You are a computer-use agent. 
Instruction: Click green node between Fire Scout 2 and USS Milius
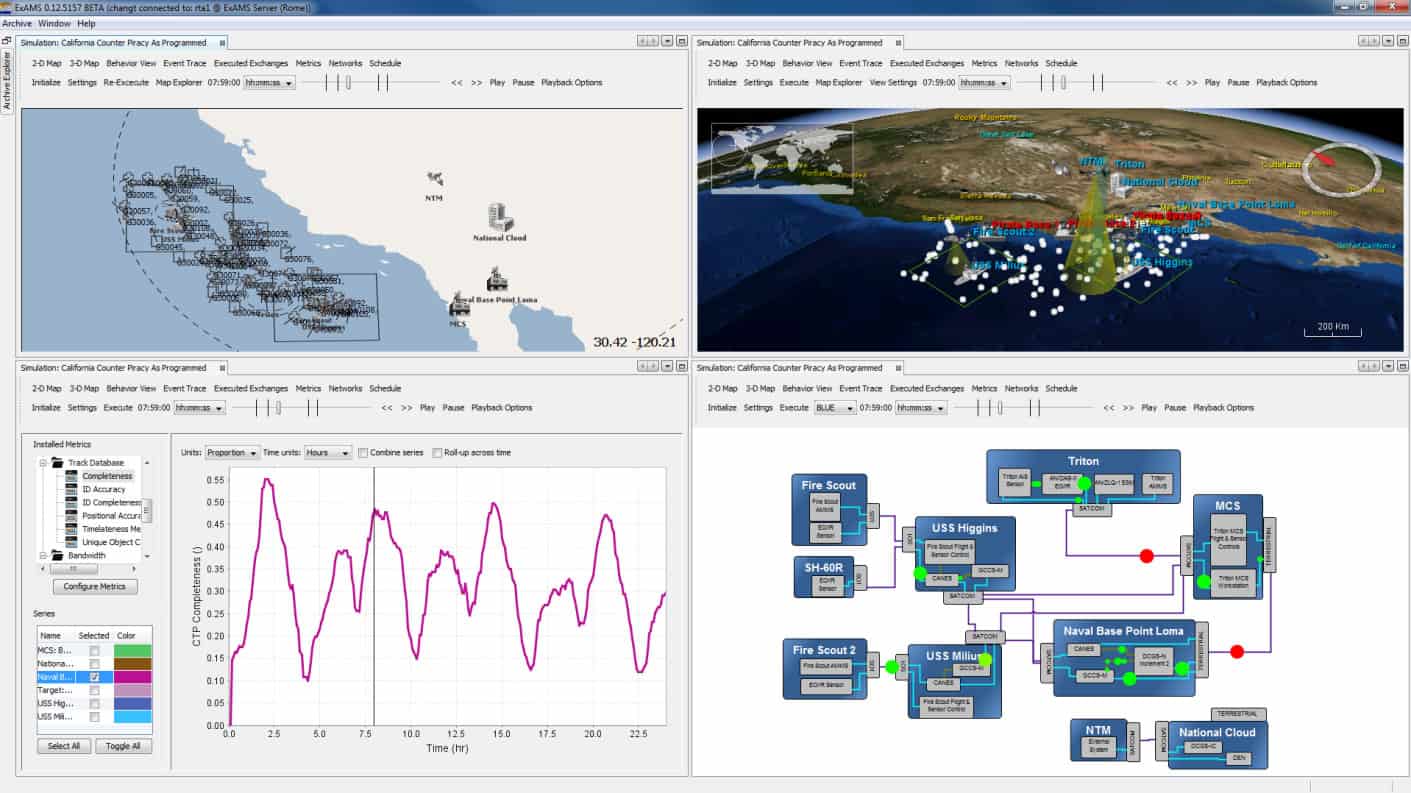pos(892,666)
